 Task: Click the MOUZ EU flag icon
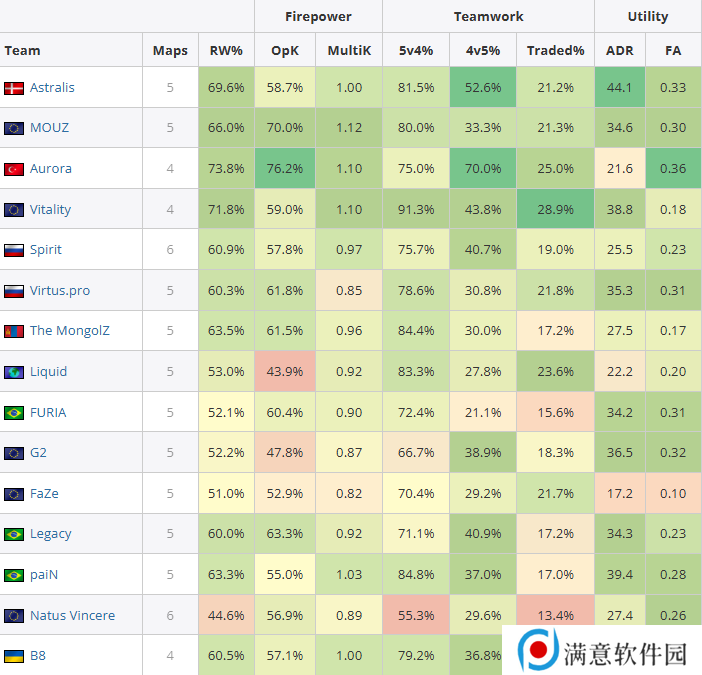tap(14, 128)
